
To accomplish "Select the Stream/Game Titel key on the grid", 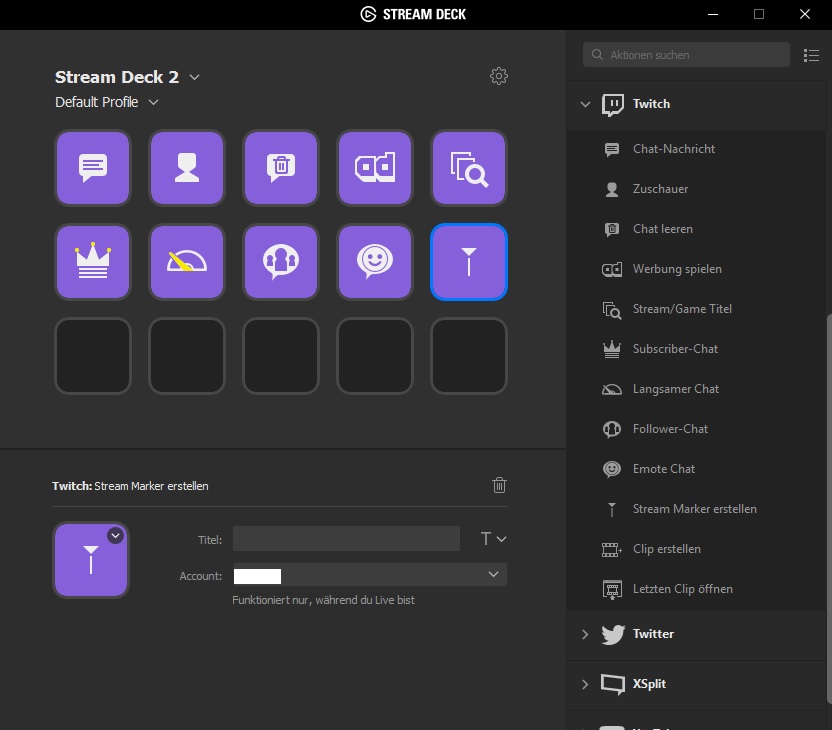I will click(469, 168).
